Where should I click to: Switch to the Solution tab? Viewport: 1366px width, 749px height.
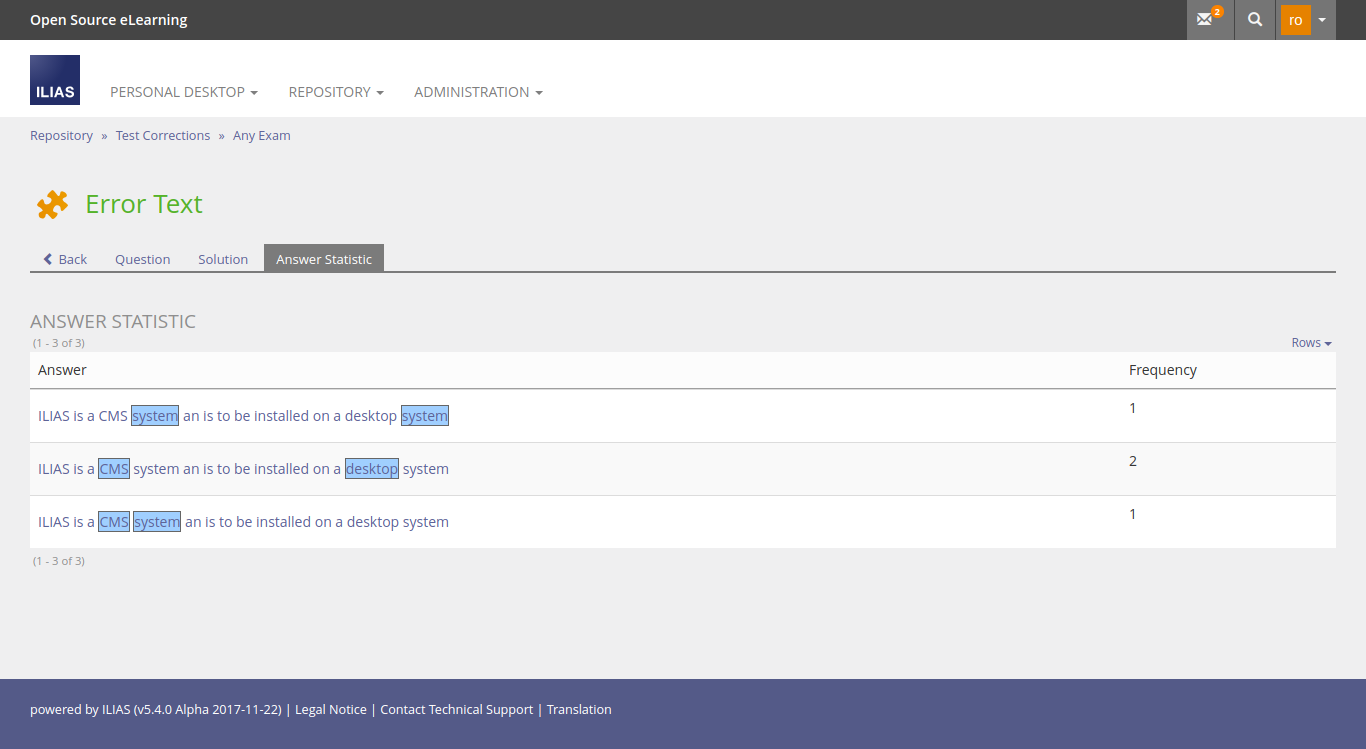coord(223,259)
